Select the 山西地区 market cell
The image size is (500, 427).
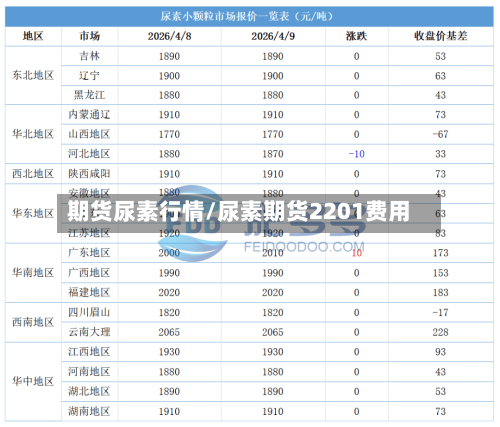89,134
